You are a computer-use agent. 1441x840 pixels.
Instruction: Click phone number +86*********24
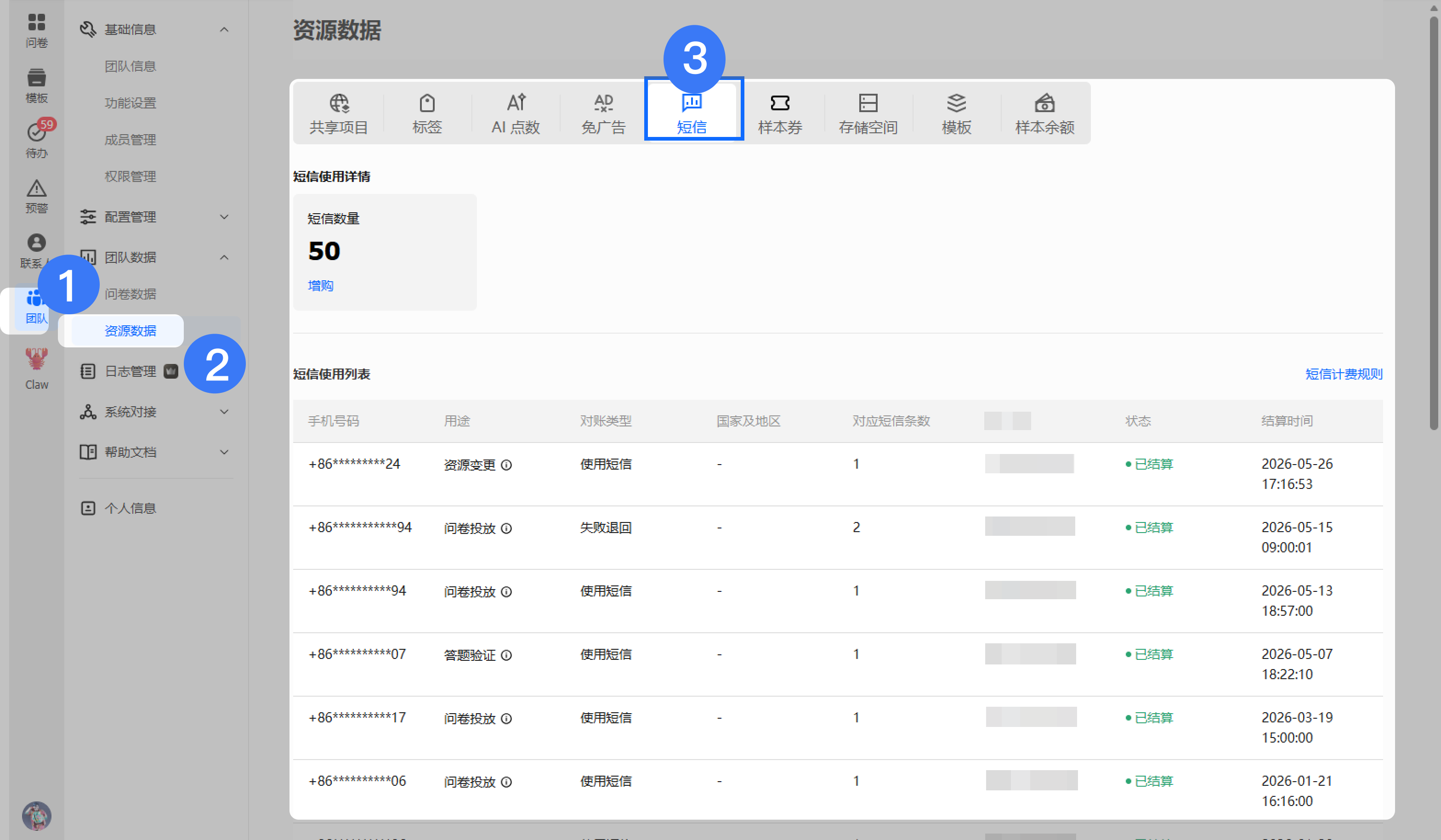(x=354, y=464)
